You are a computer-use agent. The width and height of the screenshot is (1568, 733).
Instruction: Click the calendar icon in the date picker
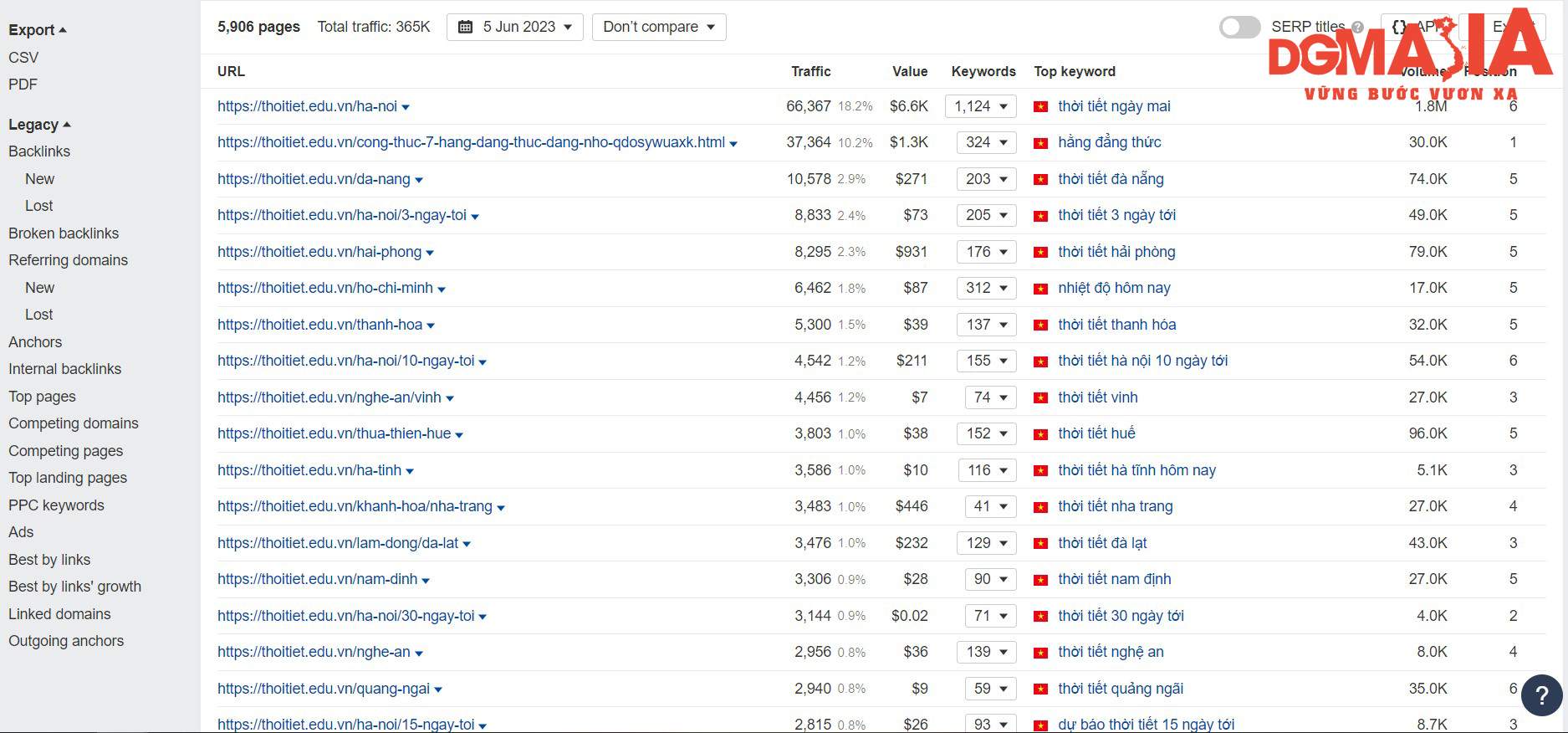coord(466,27)
